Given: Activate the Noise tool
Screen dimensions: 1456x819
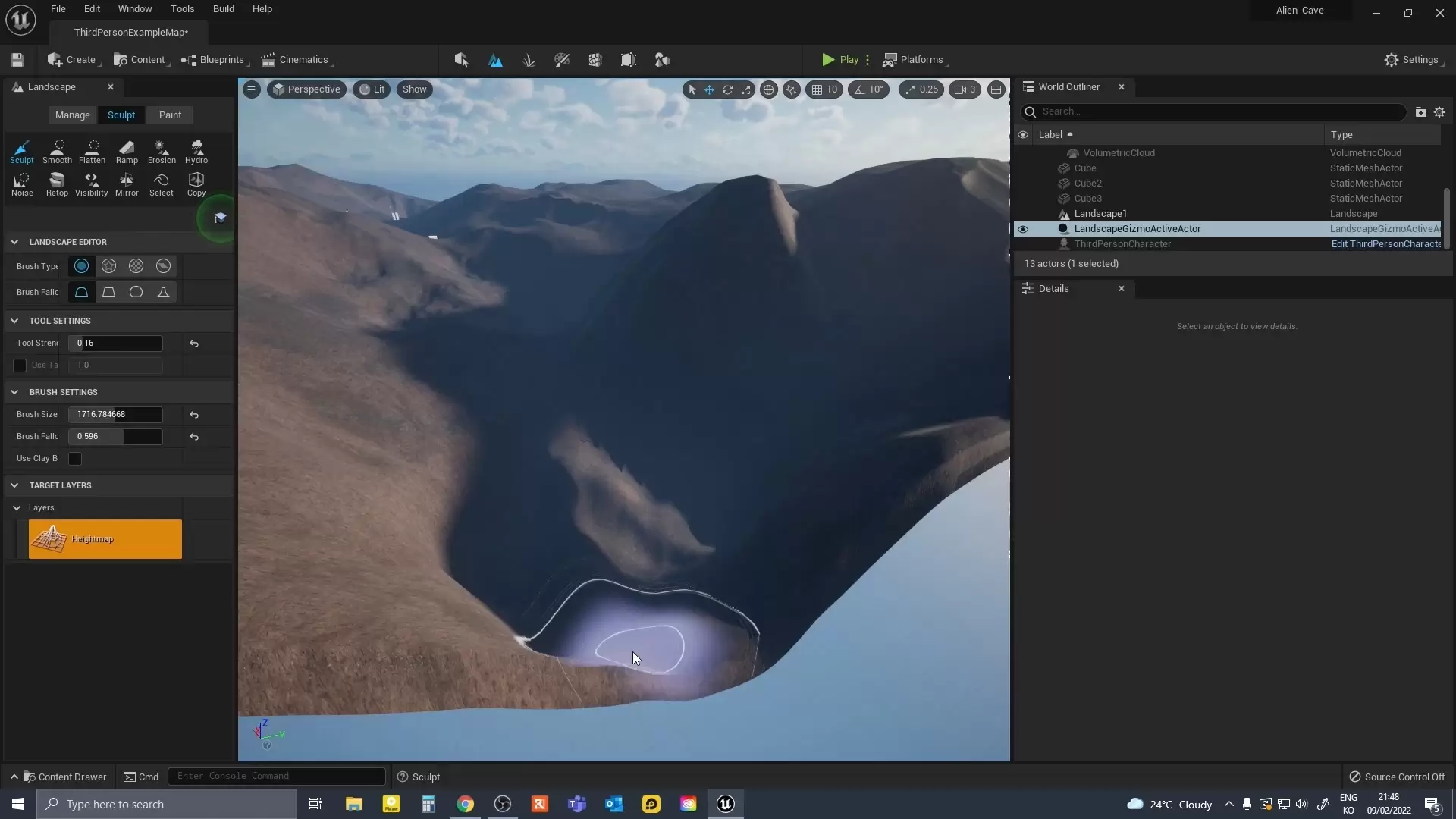Looking at the screenshot, I should (22, 184).
